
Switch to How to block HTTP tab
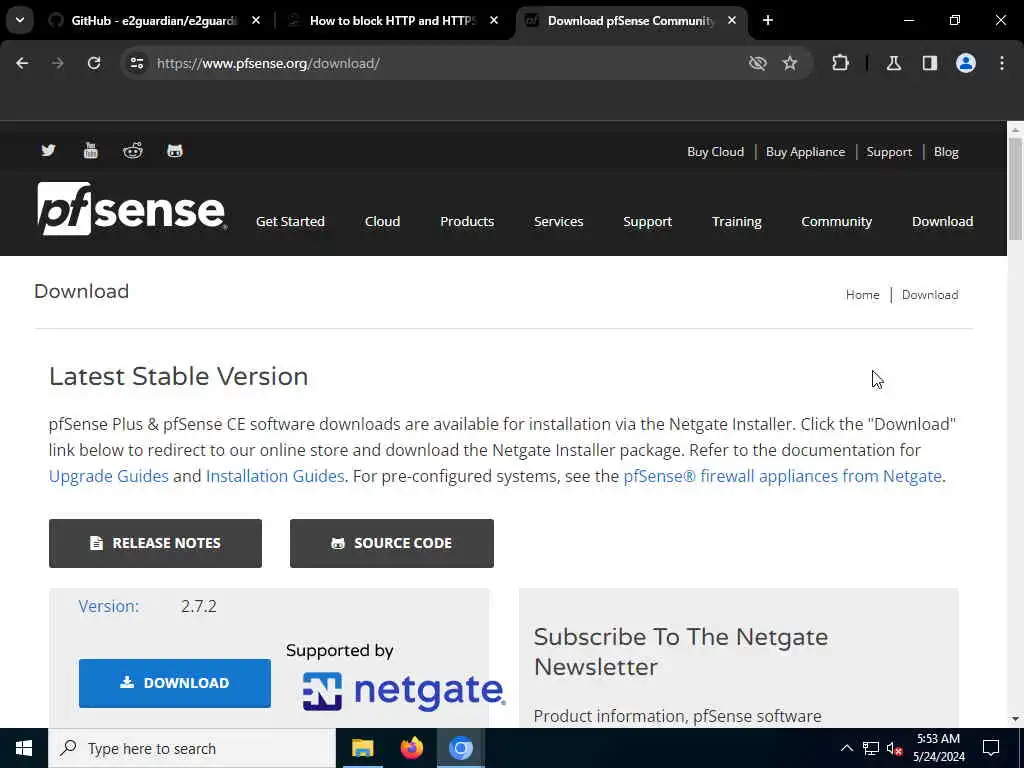point(392,20)
